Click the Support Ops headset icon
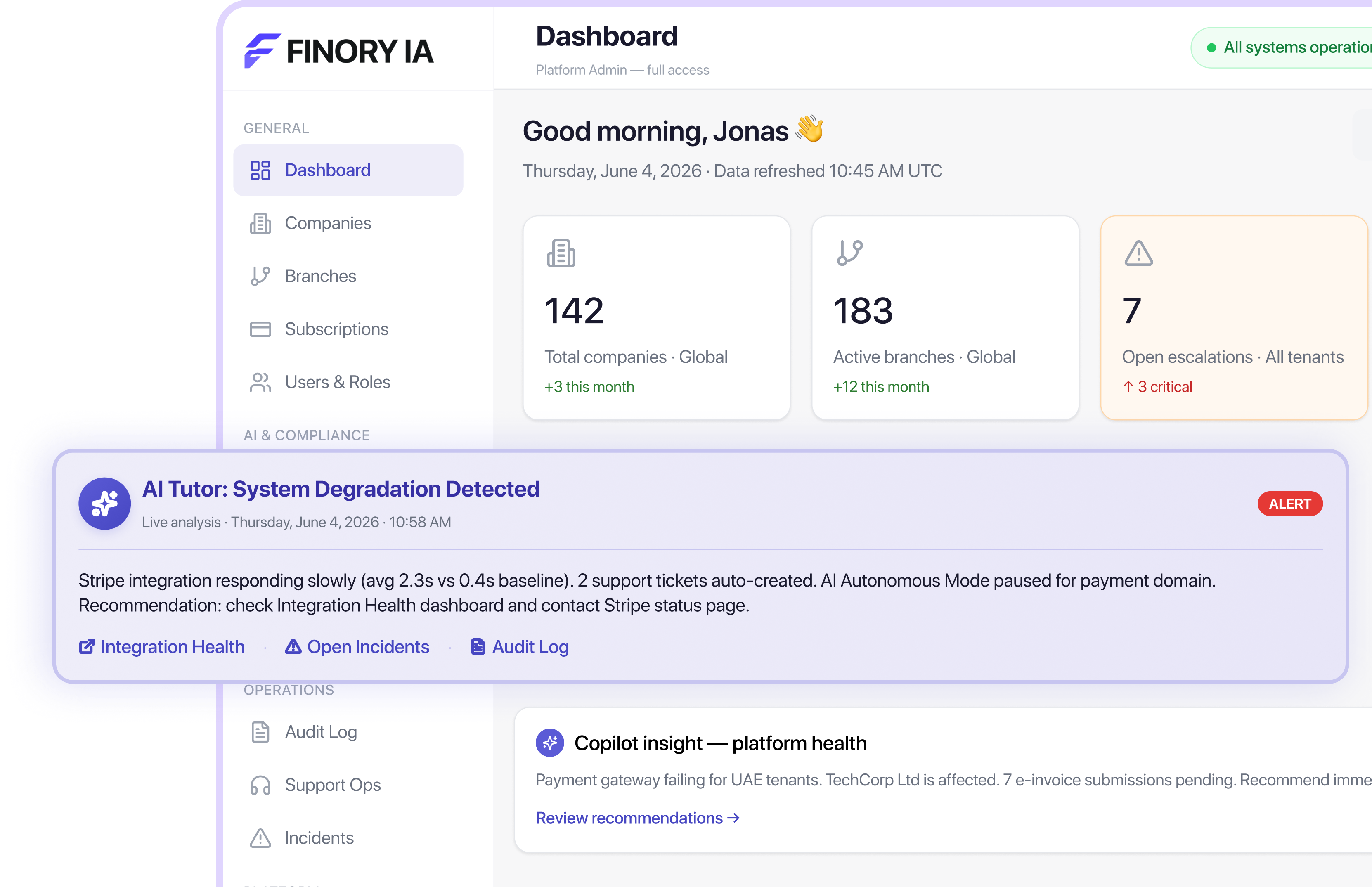The width and height of the screenshot is (1372, 887). 260,785
